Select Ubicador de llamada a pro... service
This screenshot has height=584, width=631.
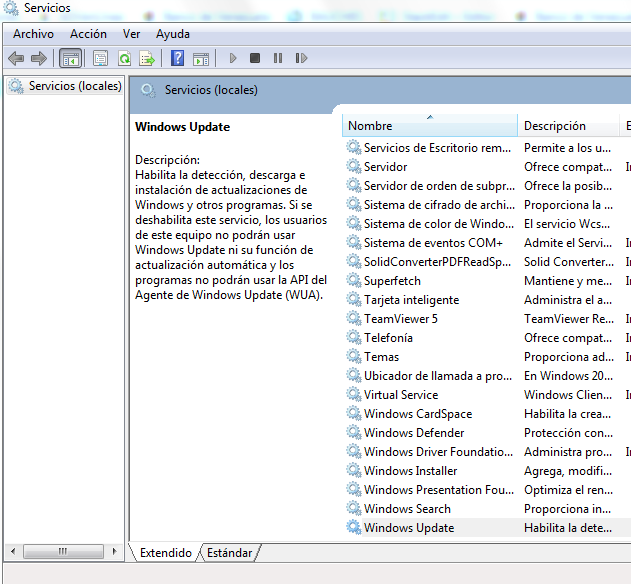438,376
